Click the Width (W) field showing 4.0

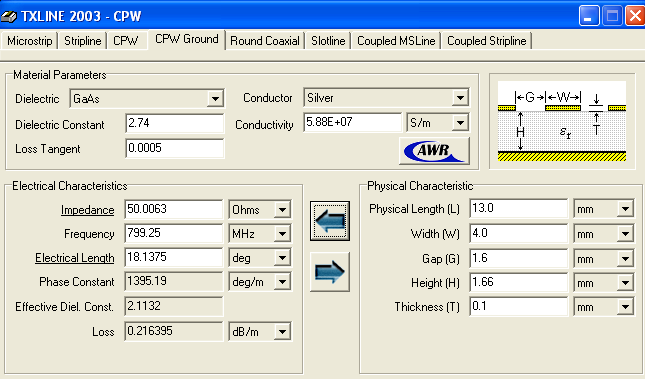pyautogui.click(x=518, y=233)
